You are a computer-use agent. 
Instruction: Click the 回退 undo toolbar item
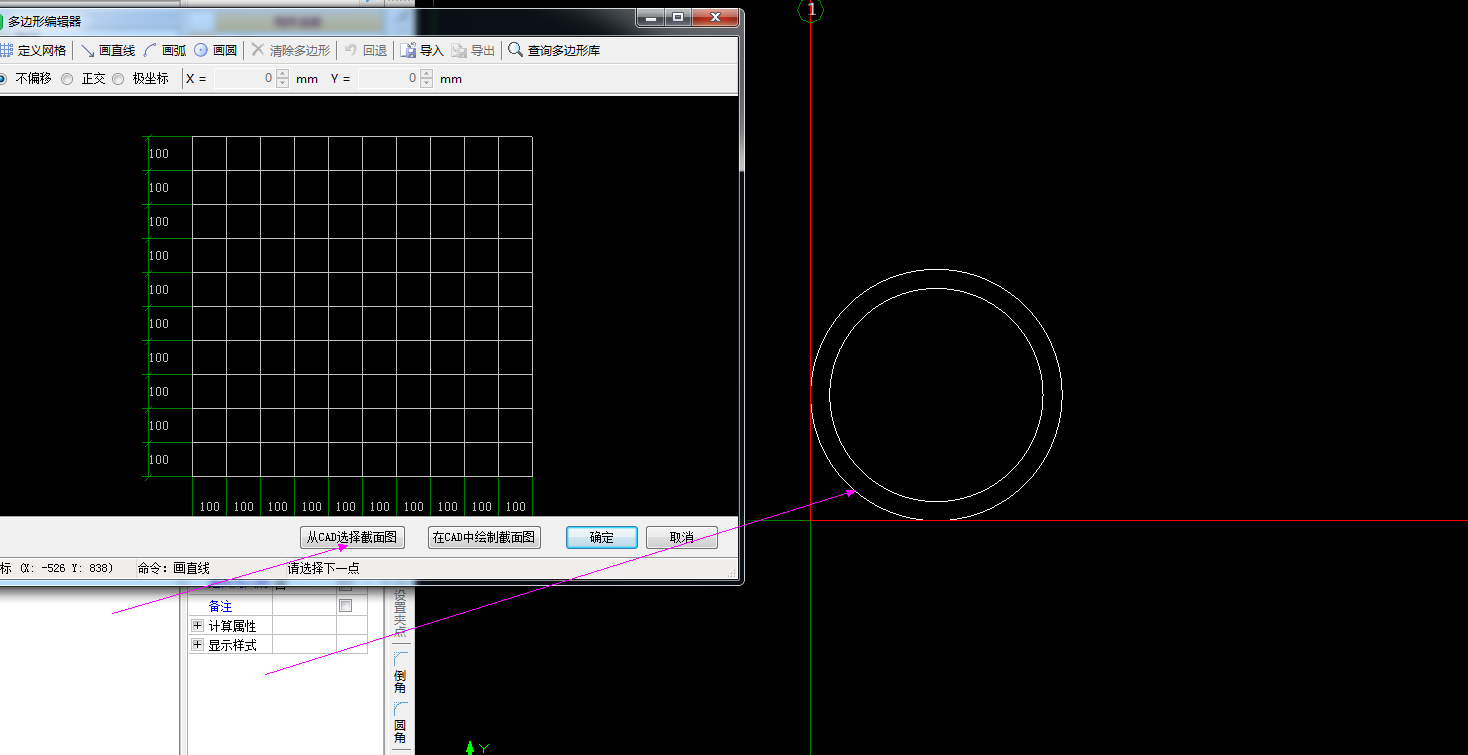coord(366,50)
